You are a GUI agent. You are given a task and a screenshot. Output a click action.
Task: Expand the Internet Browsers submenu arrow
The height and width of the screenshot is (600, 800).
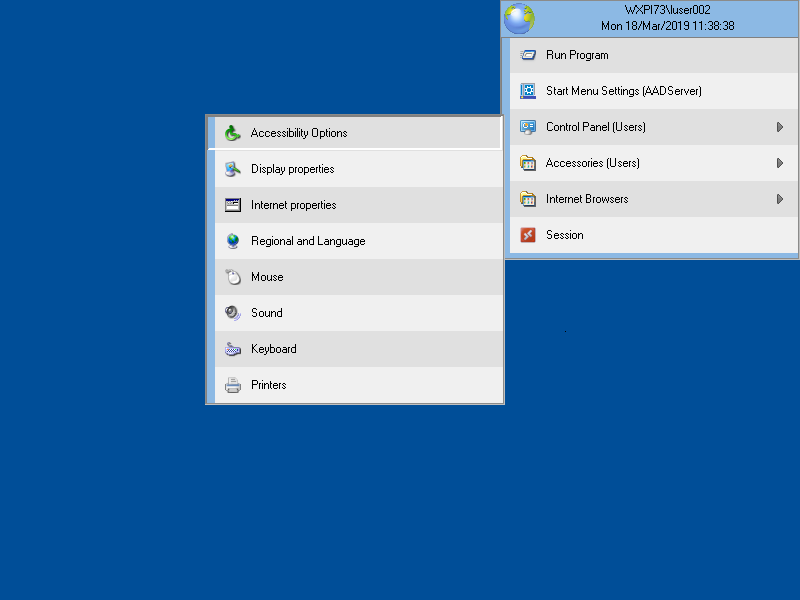tap(779, 199)
